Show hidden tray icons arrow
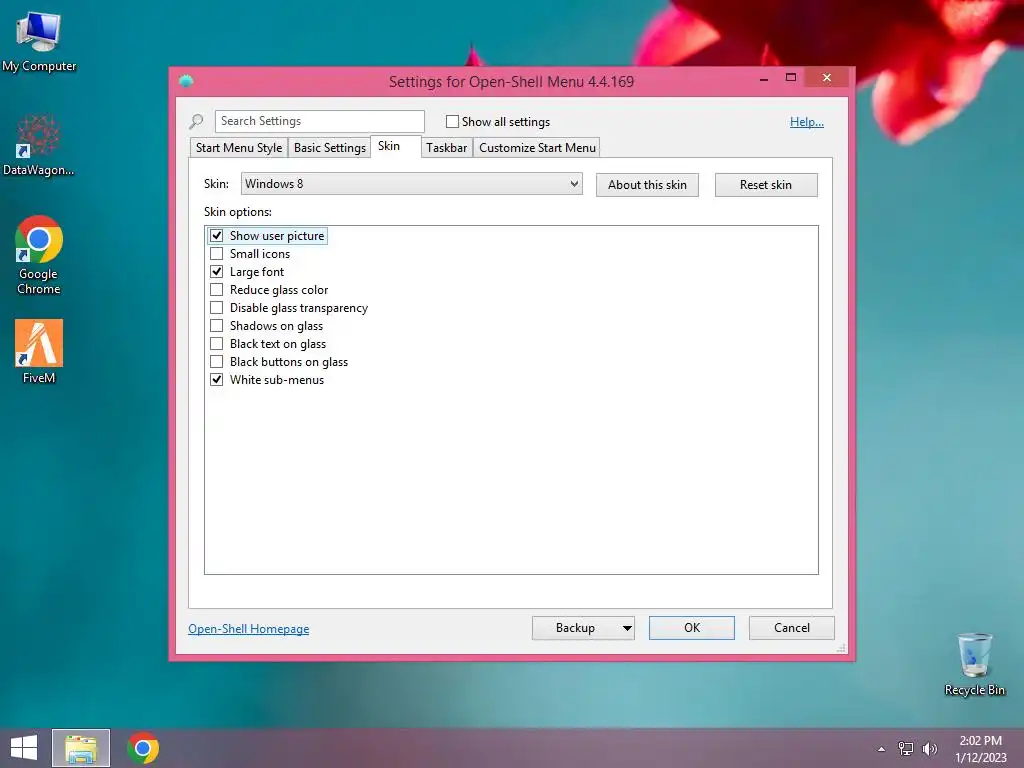Viewport: 1024px width, 768px height. pos(882,749)
